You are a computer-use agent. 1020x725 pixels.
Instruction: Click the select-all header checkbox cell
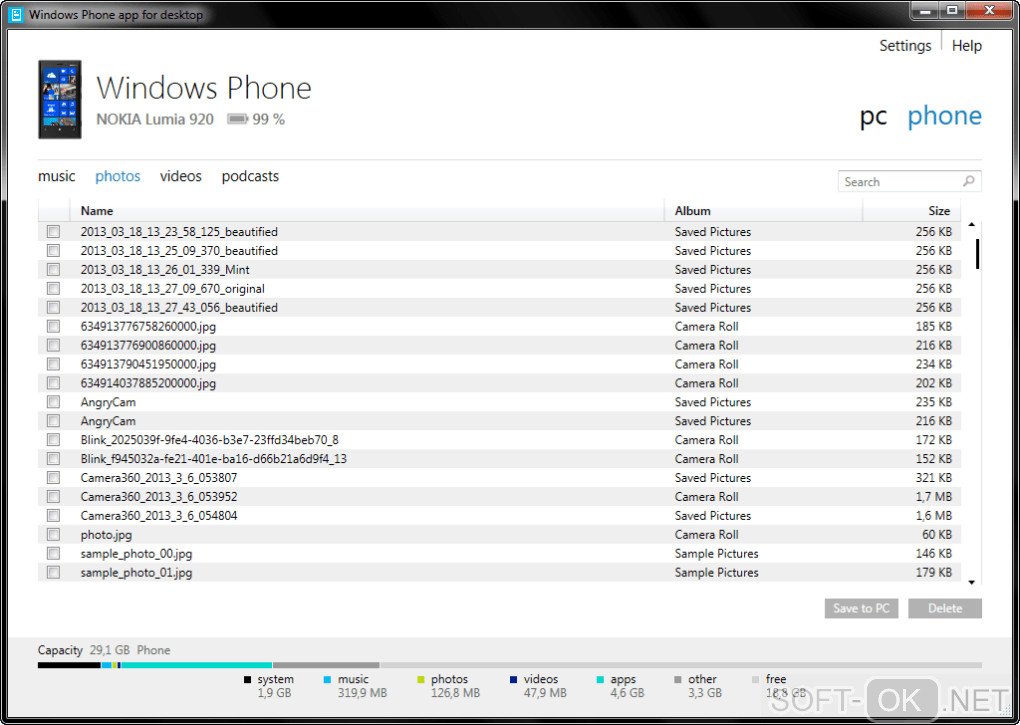53,211
